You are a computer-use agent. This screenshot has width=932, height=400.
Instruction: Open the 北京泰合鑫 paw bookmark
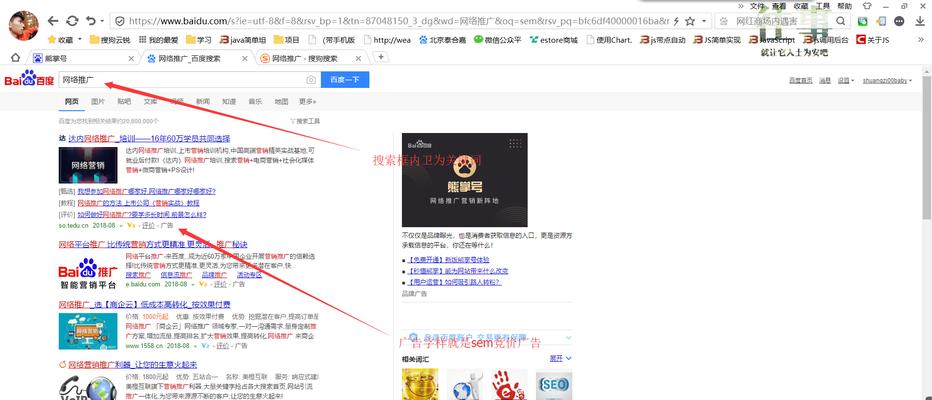coord(442,40)
